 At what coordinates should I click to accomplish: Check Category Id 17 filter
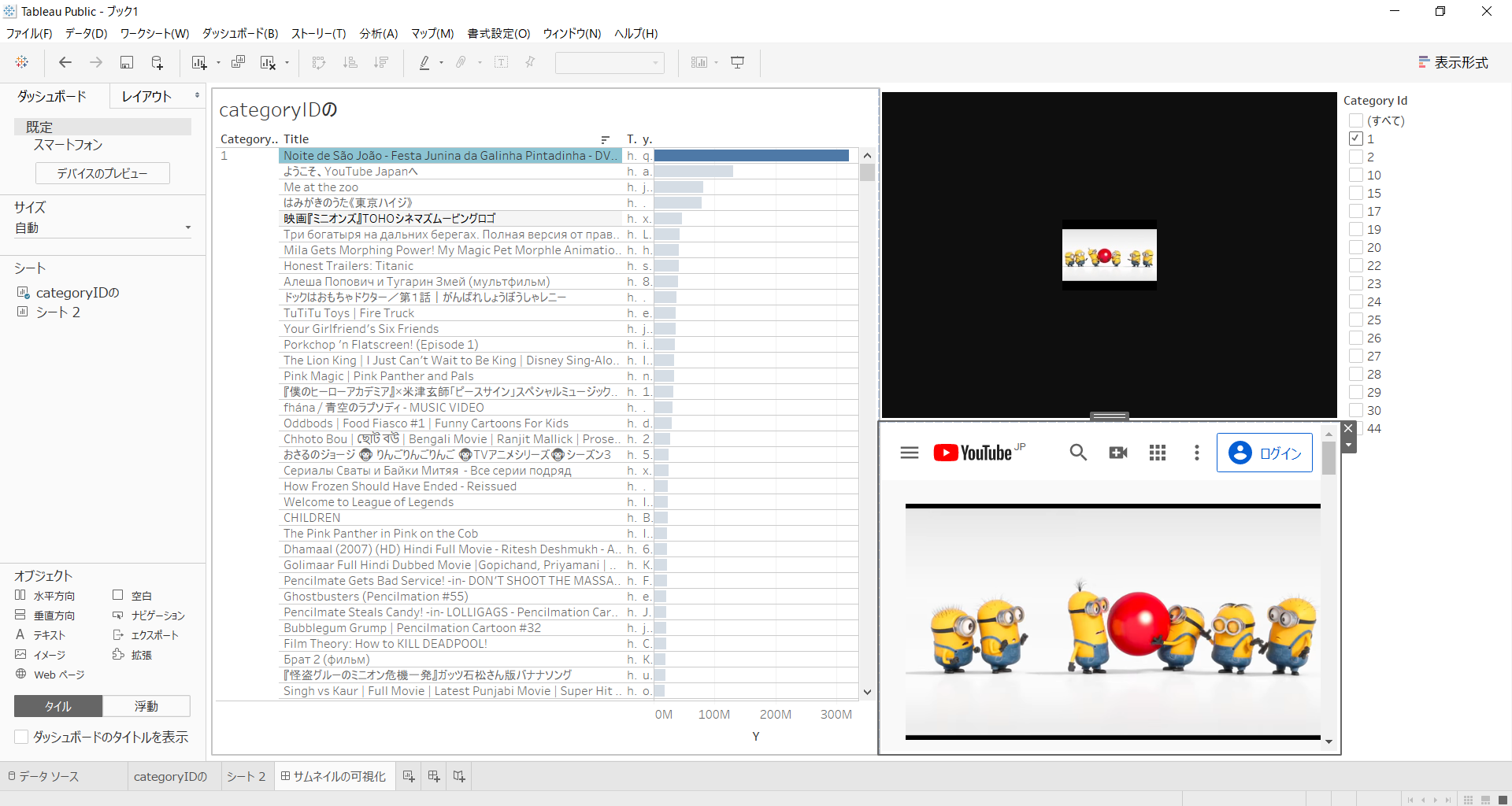coord(1356,211)
